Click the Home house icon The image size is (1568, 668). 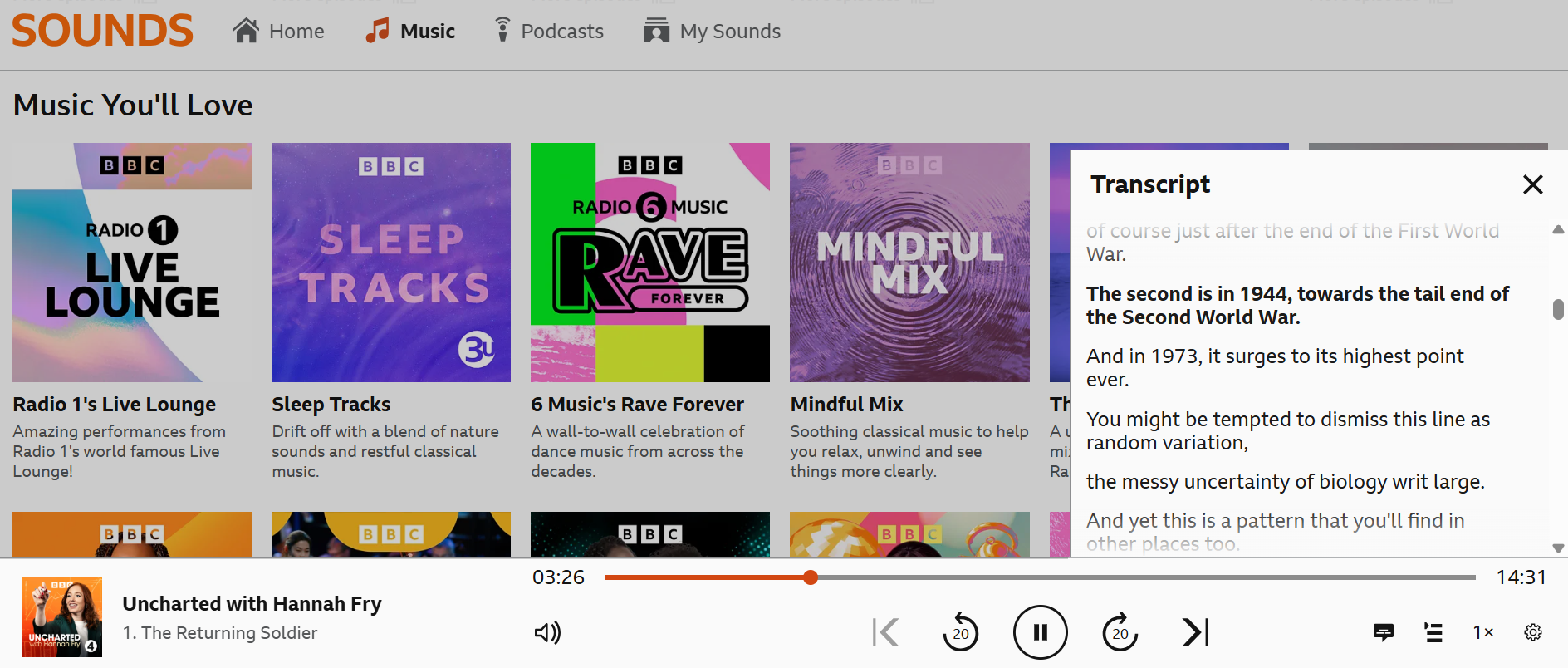246,31
